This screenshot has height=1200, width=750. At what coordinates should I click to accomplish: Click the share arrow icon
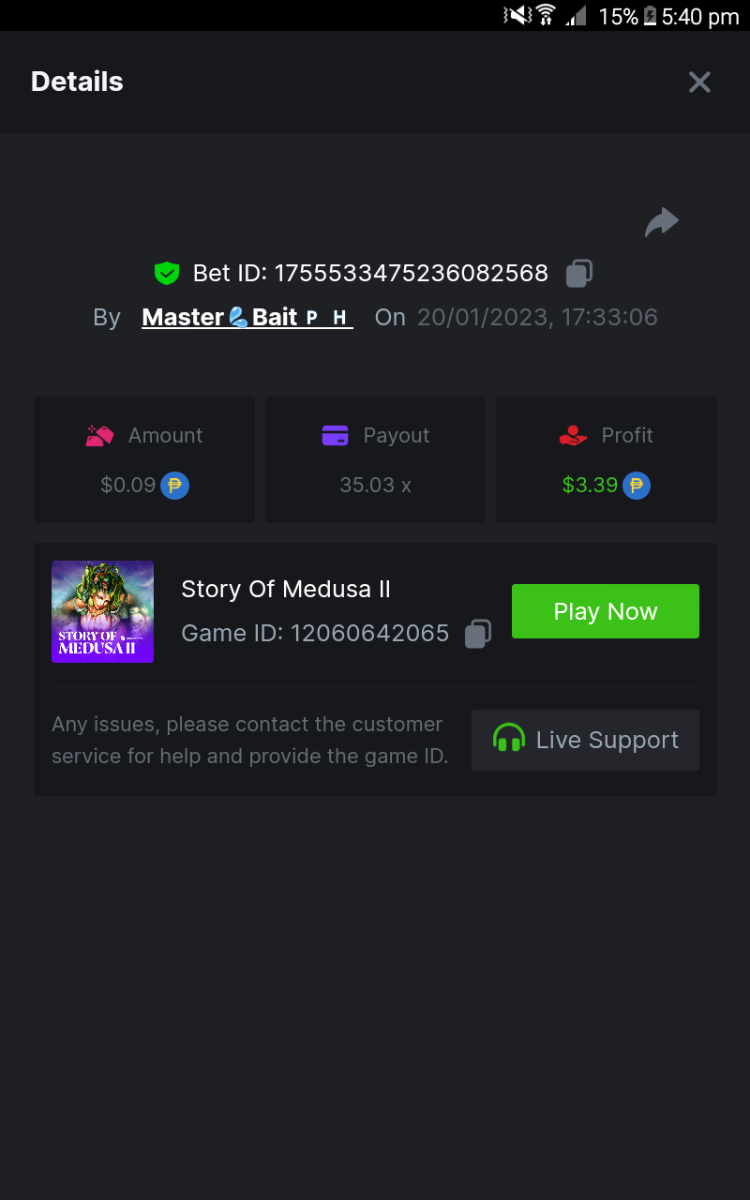pos(661,222)
